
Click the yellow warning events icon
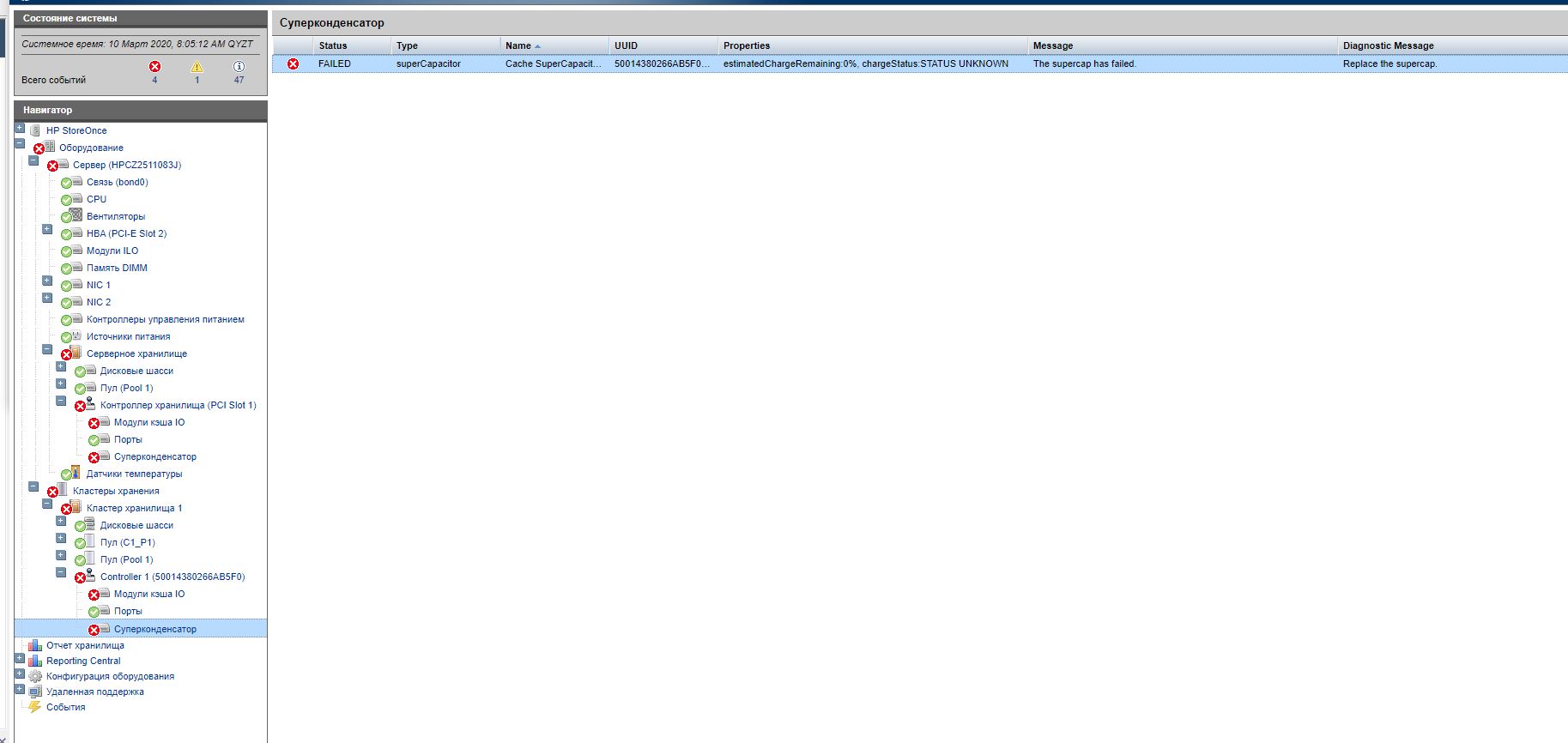point(197,66)
